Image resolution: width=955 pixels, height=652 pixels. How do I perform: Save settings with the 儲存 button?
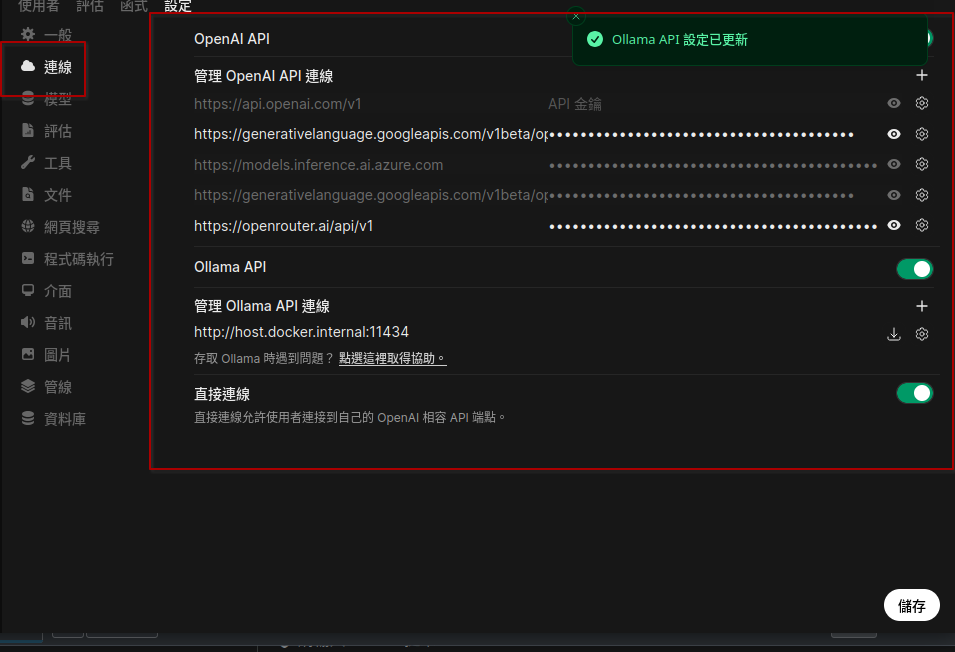coord(912,605)
